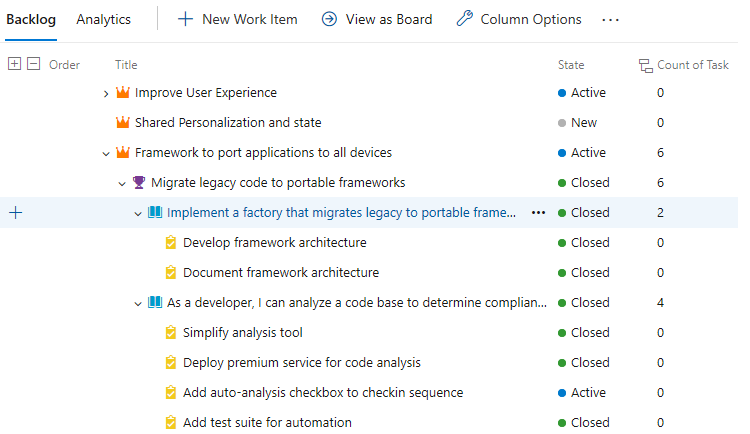Click the View as Board arrow icon
Screen dimensions: 750x434
pyautogui.click(x=329, y=19)
